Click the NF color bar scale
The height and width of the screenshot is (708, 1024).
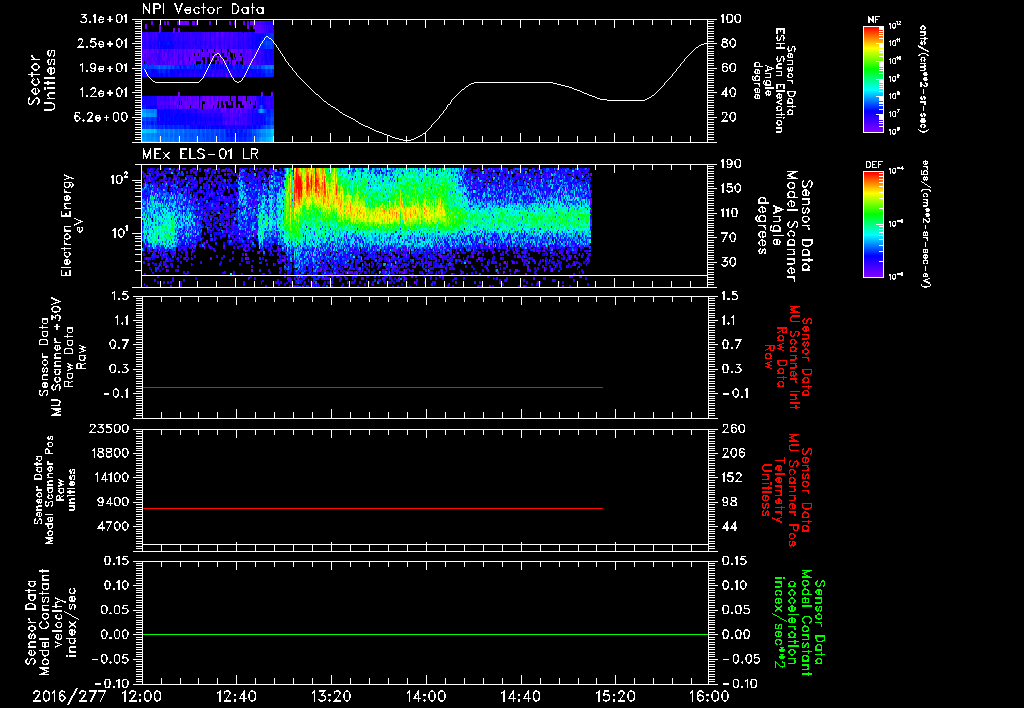(x=873, y=78)
